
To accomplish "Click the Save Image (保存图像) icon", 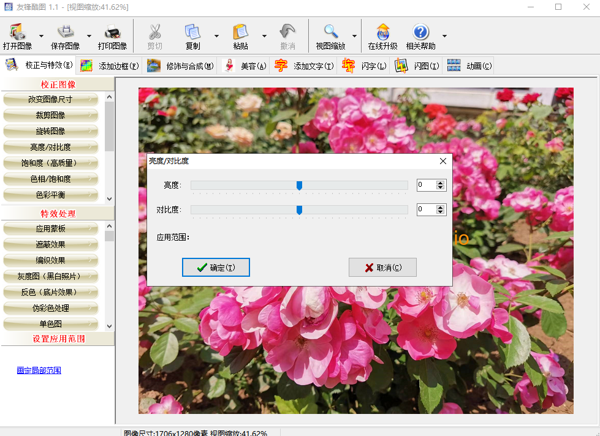I will (x=65, y=32).
